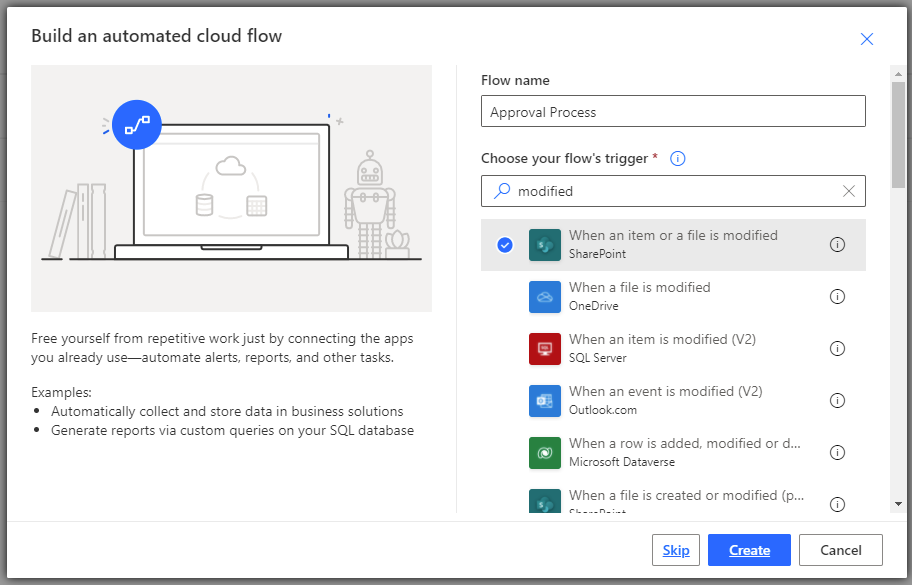The height and width of the screenshot is (585, 912).
Task: Click the OneDrive icon for file modified trigger
Action: coord(544,297)
